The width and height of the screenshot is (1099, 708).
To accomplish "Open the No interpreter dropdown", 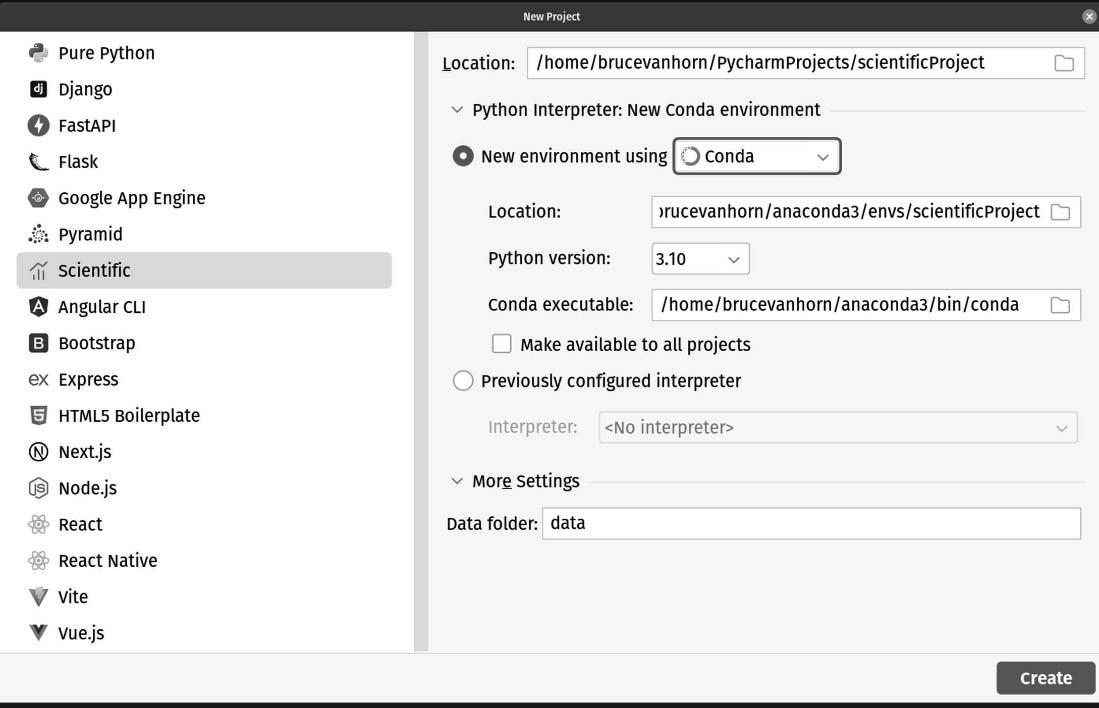I will [x=838, y=428].
